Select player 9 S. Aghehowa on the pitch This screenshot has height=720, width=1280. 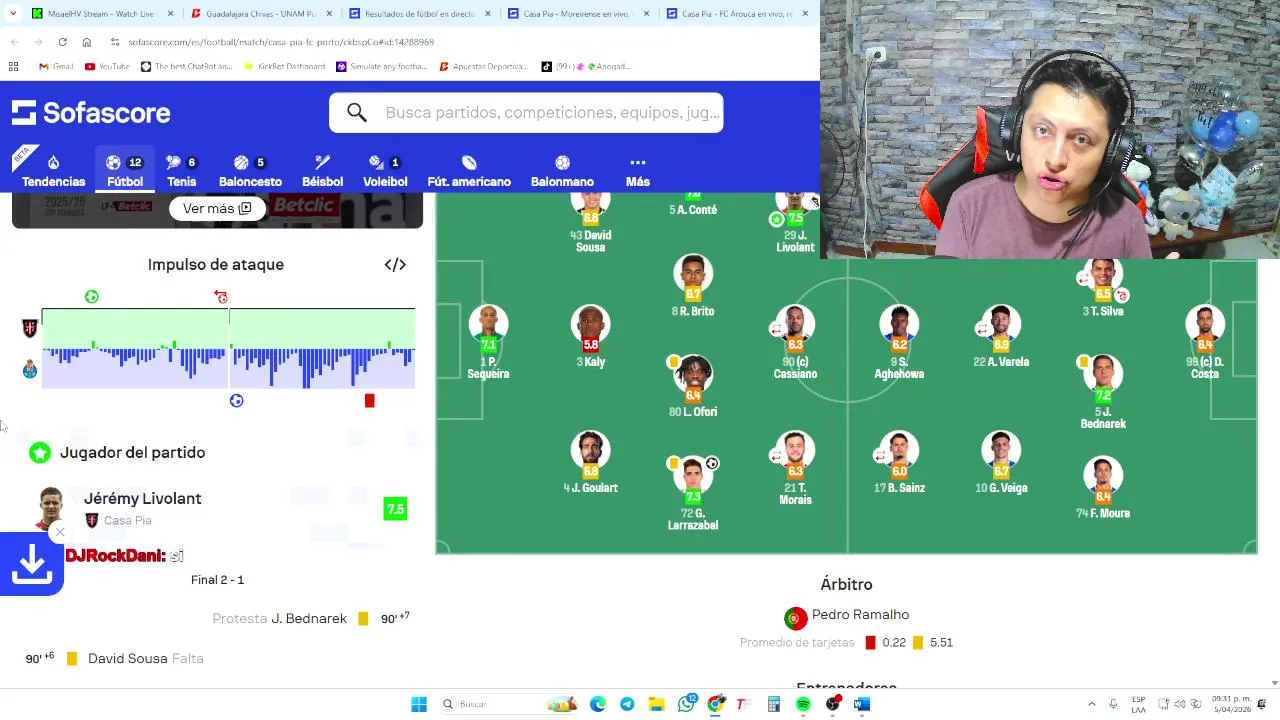(x=899, y=342)
